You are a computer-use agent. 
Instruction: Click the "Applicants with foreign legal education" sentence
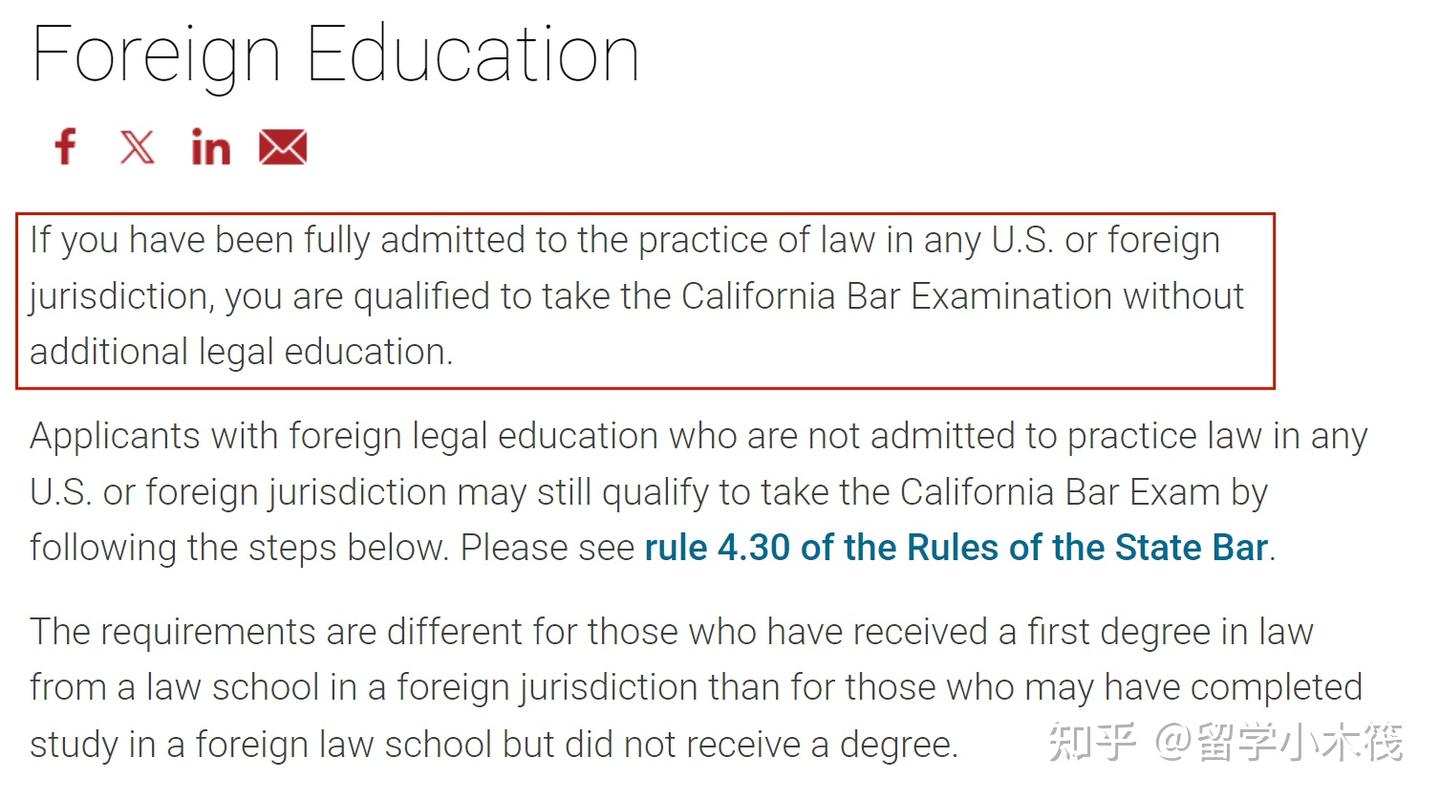click(x=344, y=436)
